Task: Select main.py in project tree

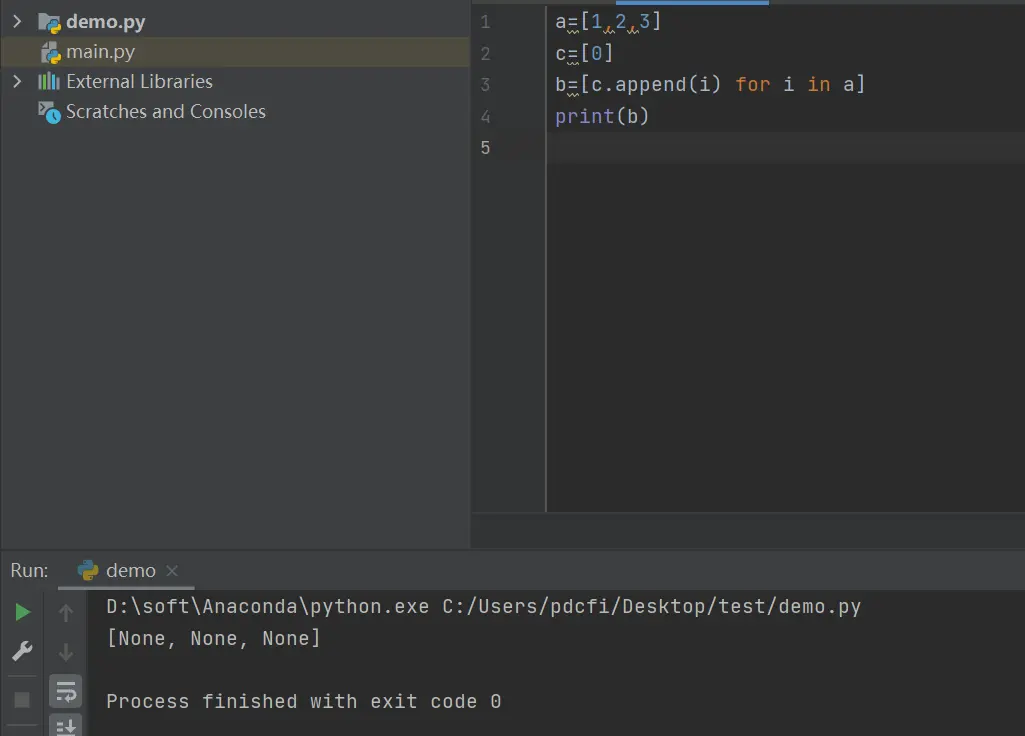Action: tap(235, 52)
